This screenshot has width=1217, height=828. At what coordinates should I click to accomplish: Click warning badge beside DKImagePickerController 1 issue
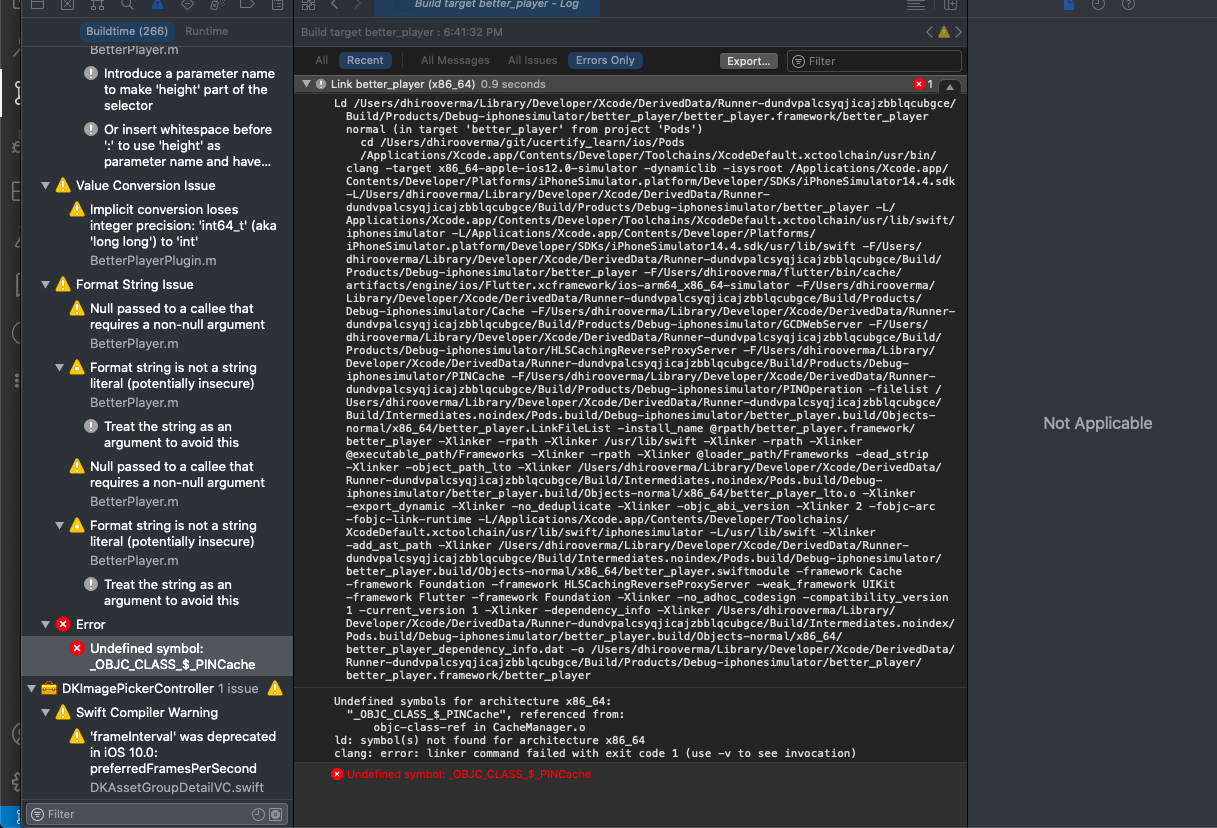(x=275, y=688)
